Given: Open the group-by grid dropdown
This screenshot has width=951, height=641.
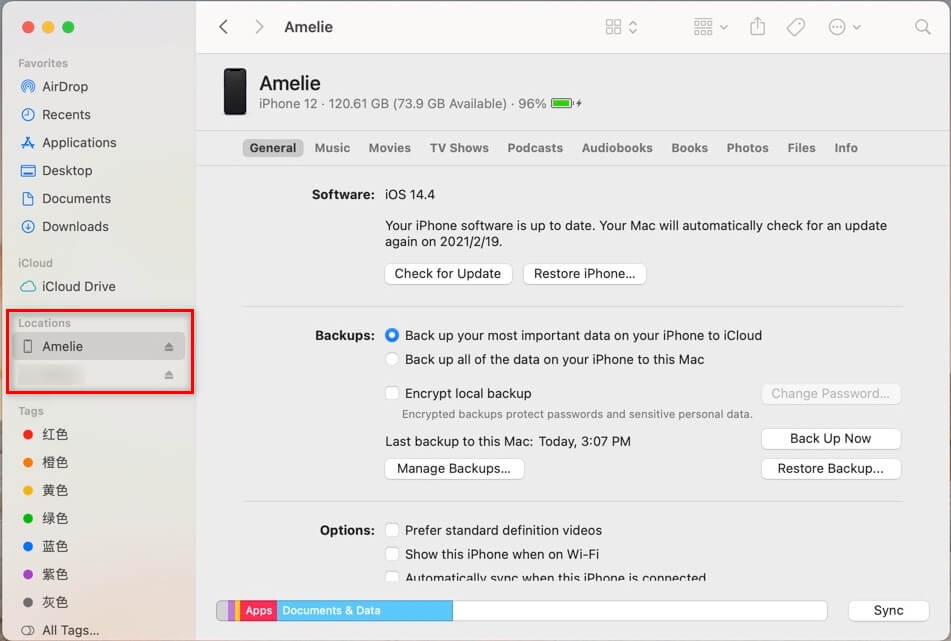Looking at the screenshot, I should pyautogui.click(x=710, y=27).
